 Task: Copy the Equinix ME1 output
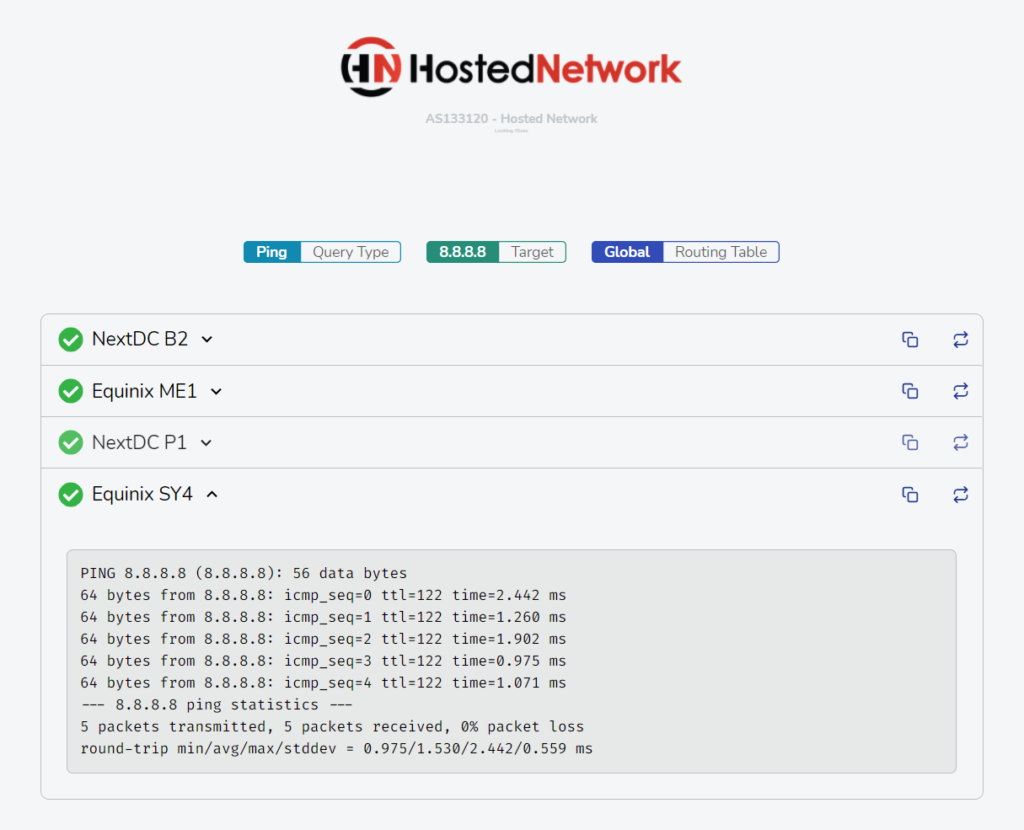tap(910, 391)
